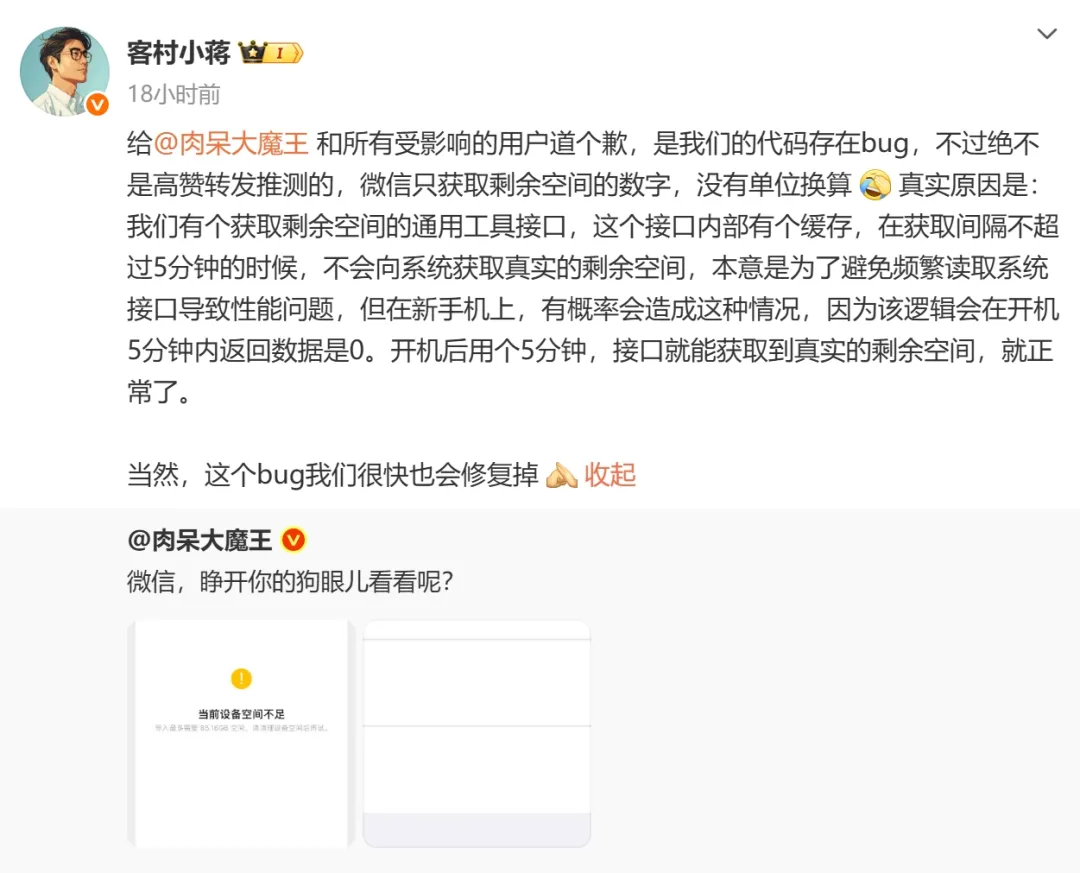Open the 当前设备空间不足 screenshot thumbnail
The image size is (1080, 873).
coord(241,734)
